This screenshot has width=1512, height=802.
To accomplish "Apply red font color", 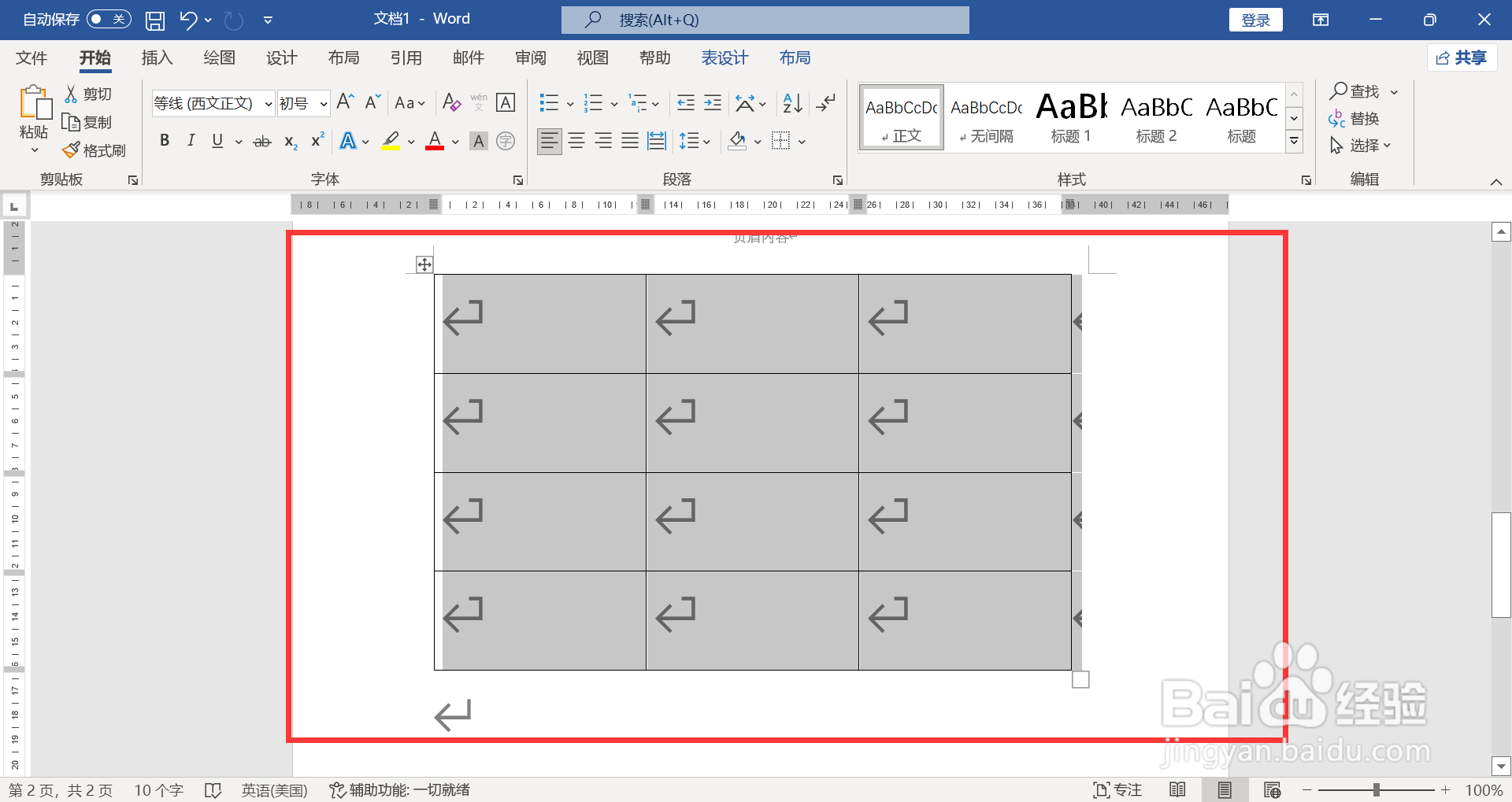I will (x=435, y=141).
